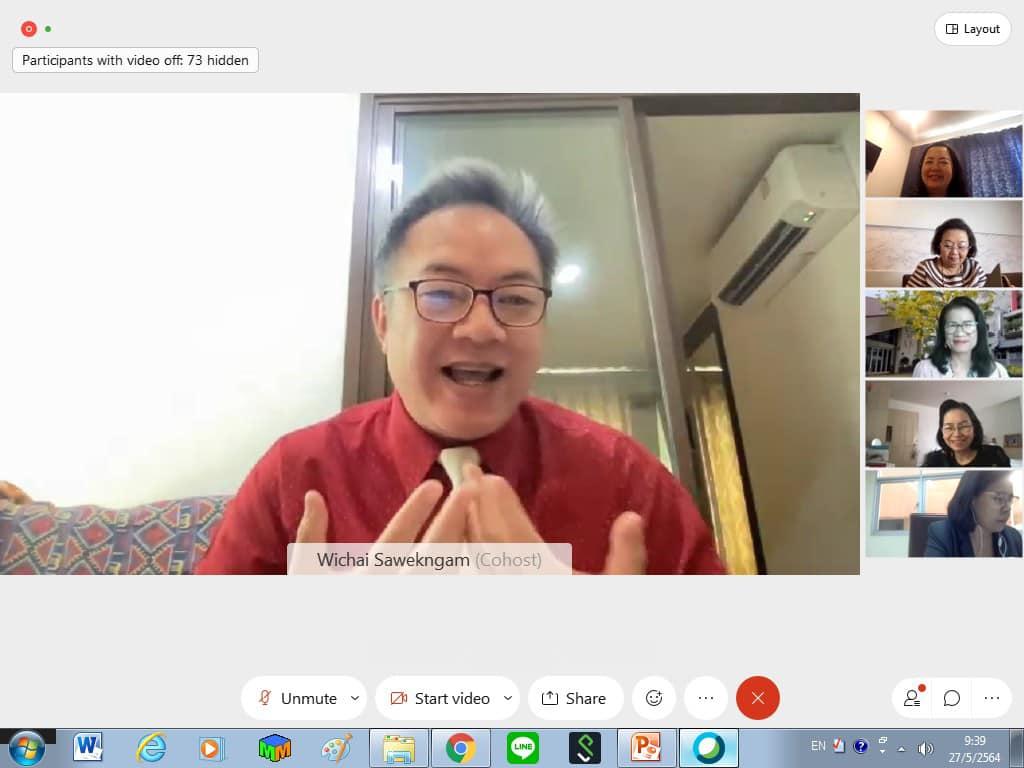1024x768 pixels.
Task: Click the blue help icon in the tray
Action: (x=861, y=746)
